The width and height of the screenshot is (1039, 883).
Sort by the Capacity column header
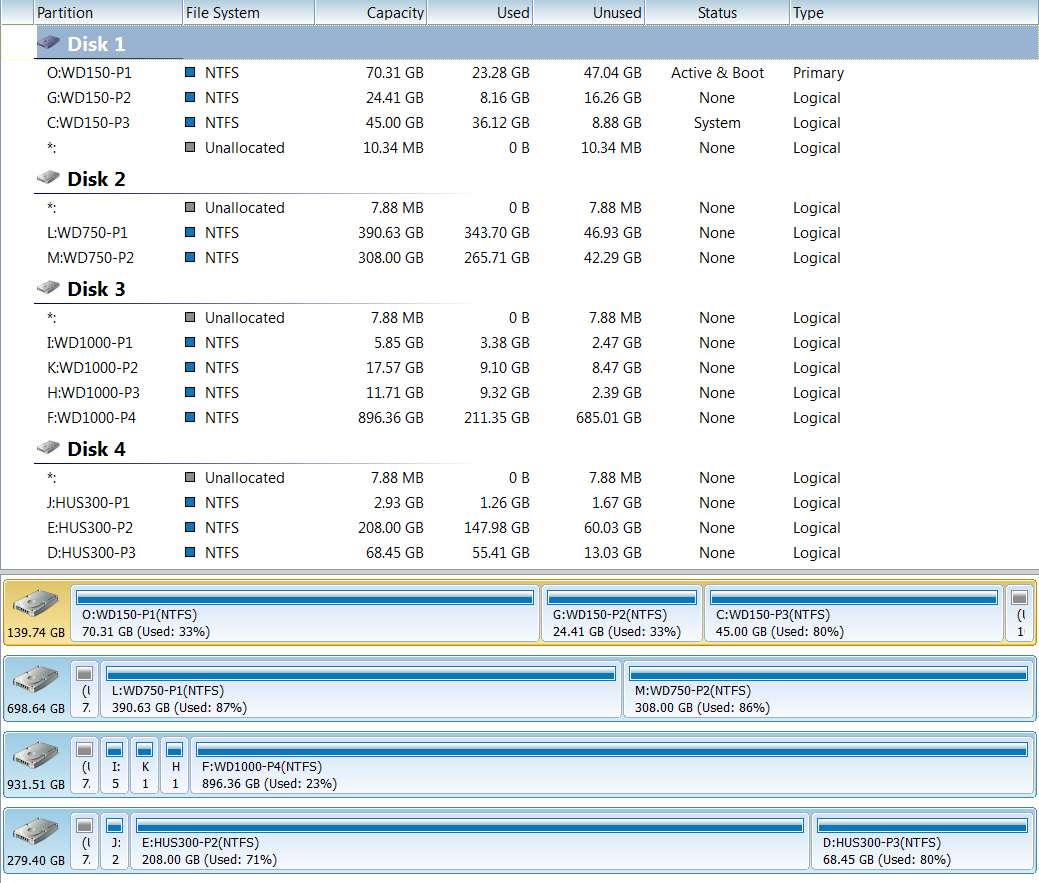click(370, 13)
